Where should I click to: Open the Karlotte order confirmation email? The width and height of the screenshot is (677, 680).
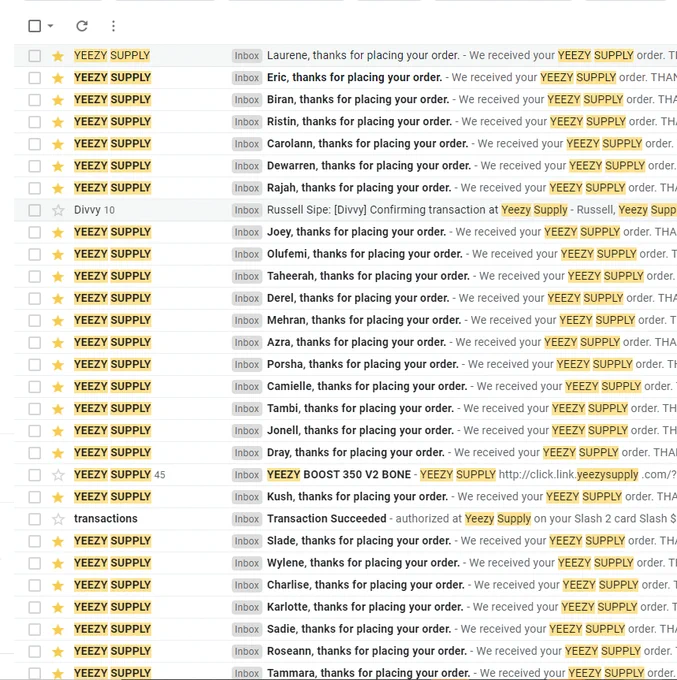[365, 607]
